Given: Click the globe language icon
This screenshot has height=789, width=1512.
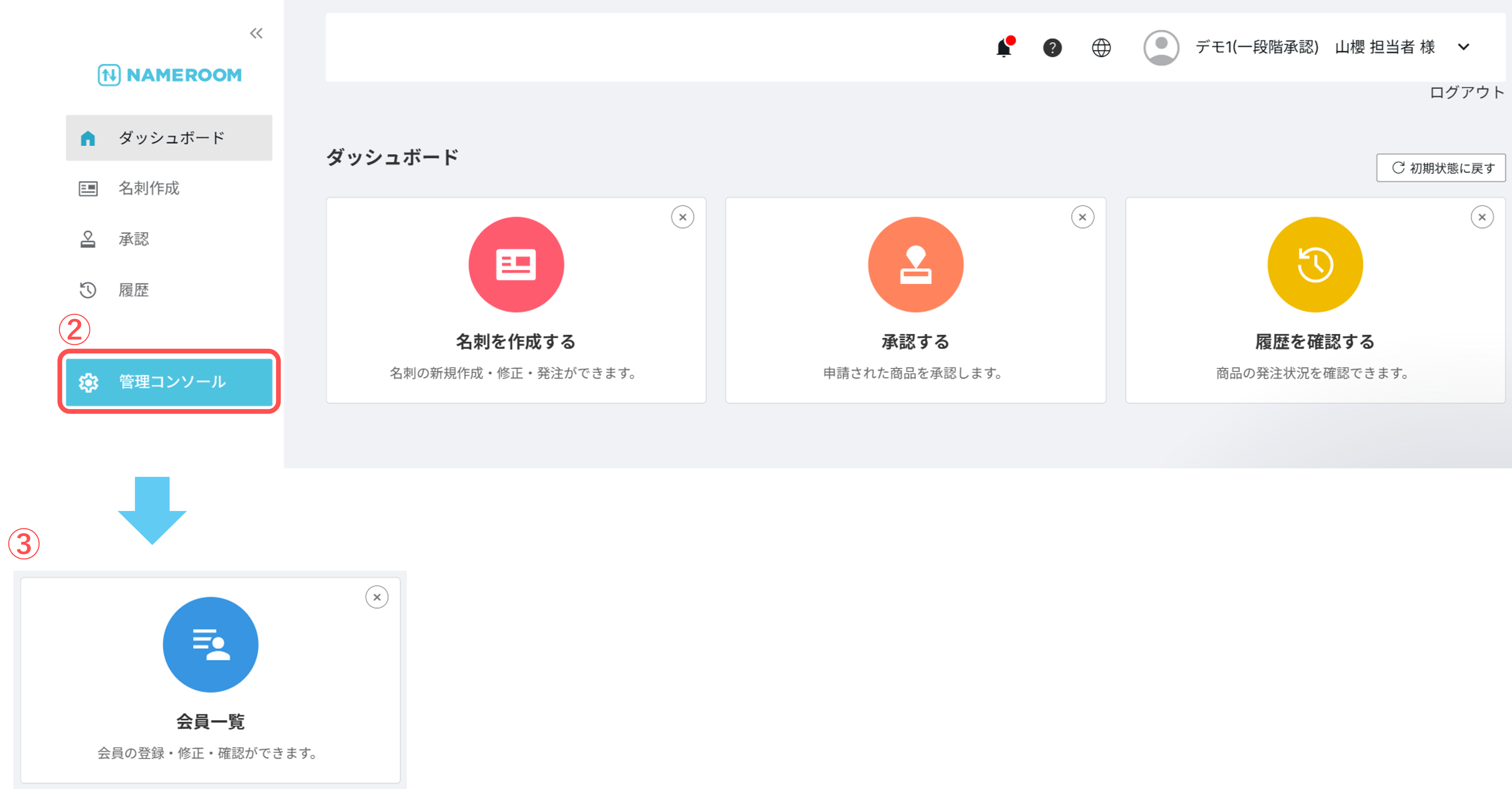Looking at the screenshot, I should pyautogui.click(x=1101, y=48).
